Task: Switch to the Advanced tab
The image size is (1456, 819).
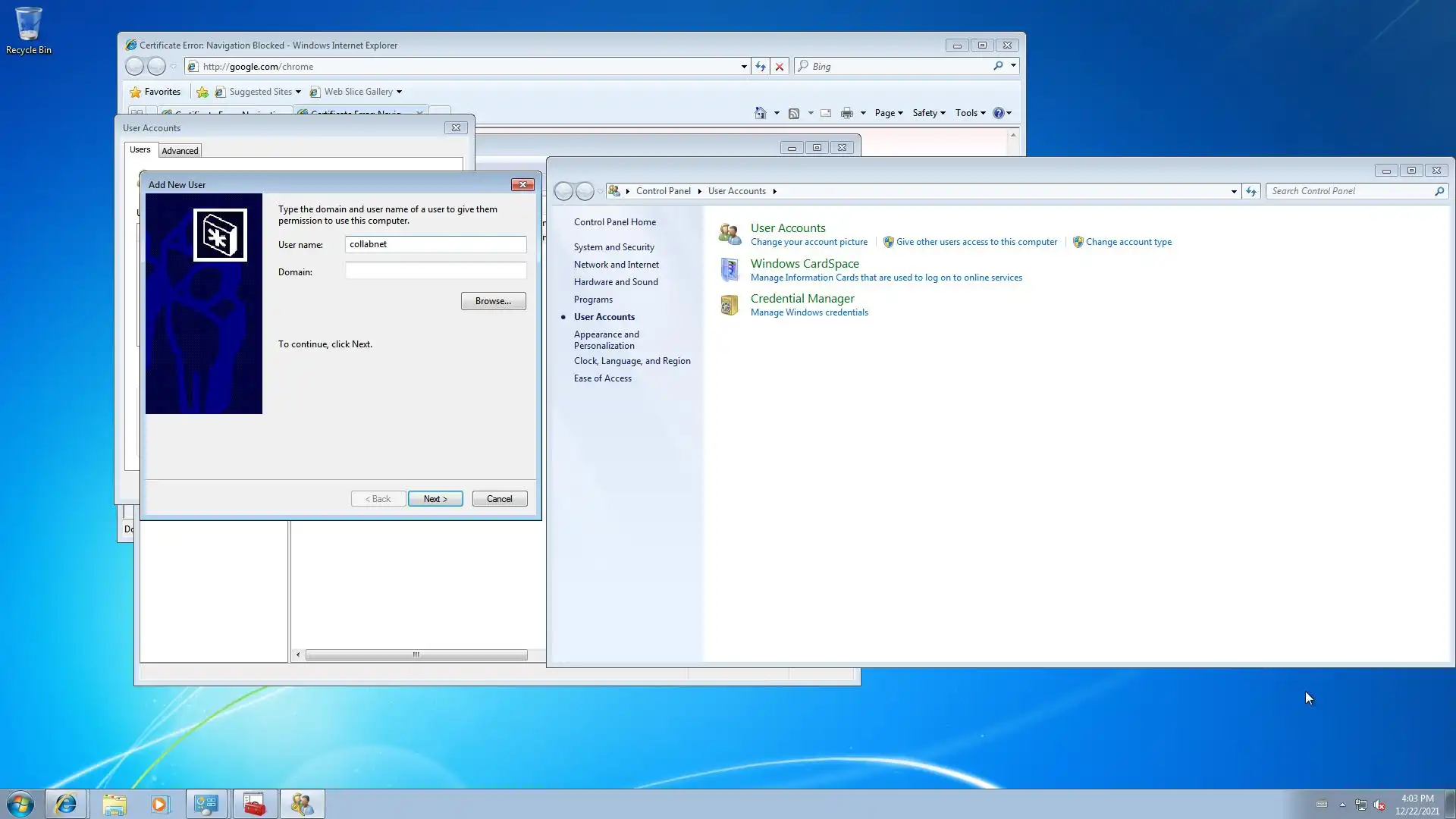Action: [180, 151]
